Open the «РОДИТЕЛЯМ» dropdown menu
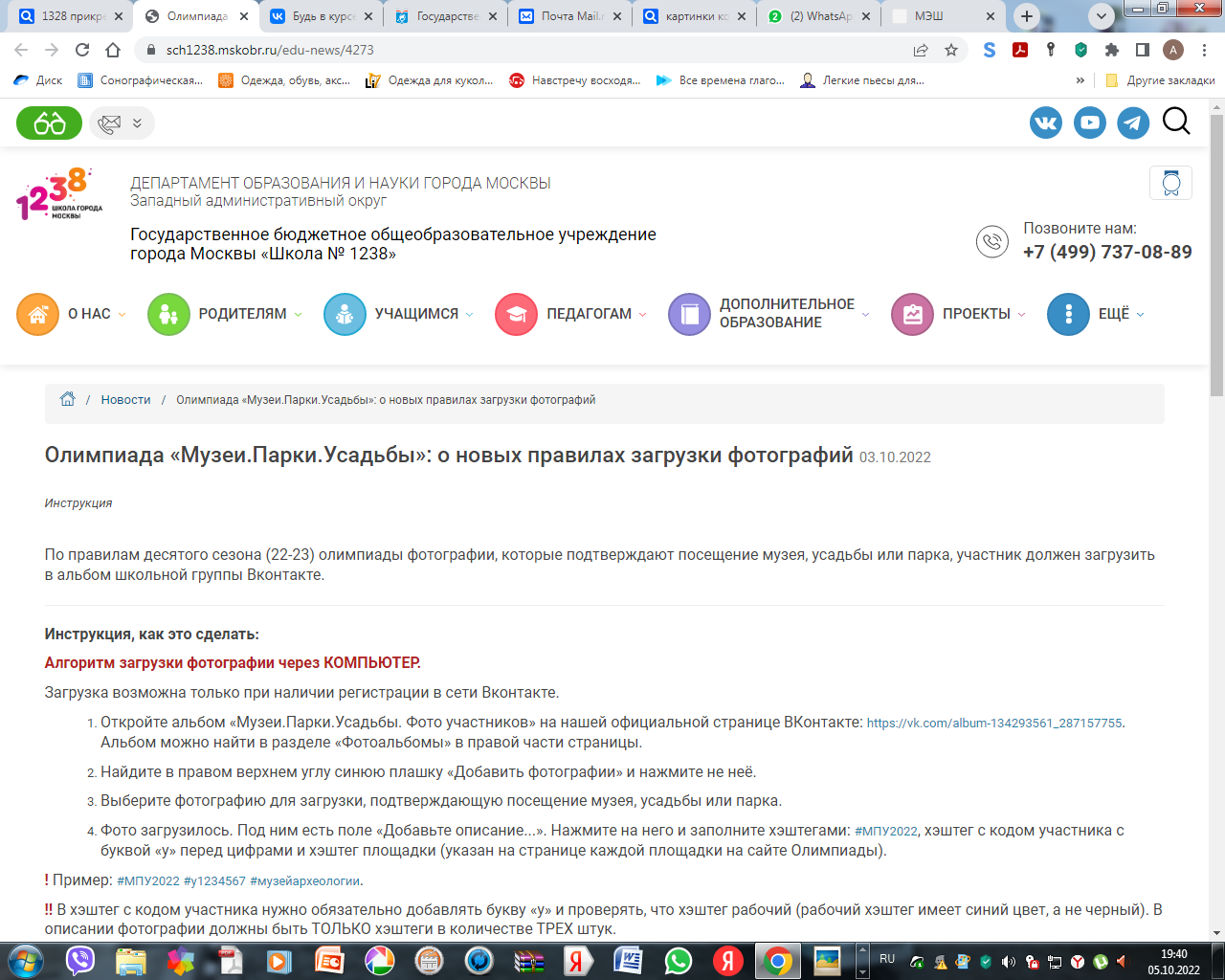Viewport: 1225px width, 980px height. click(x=225, y=314)
